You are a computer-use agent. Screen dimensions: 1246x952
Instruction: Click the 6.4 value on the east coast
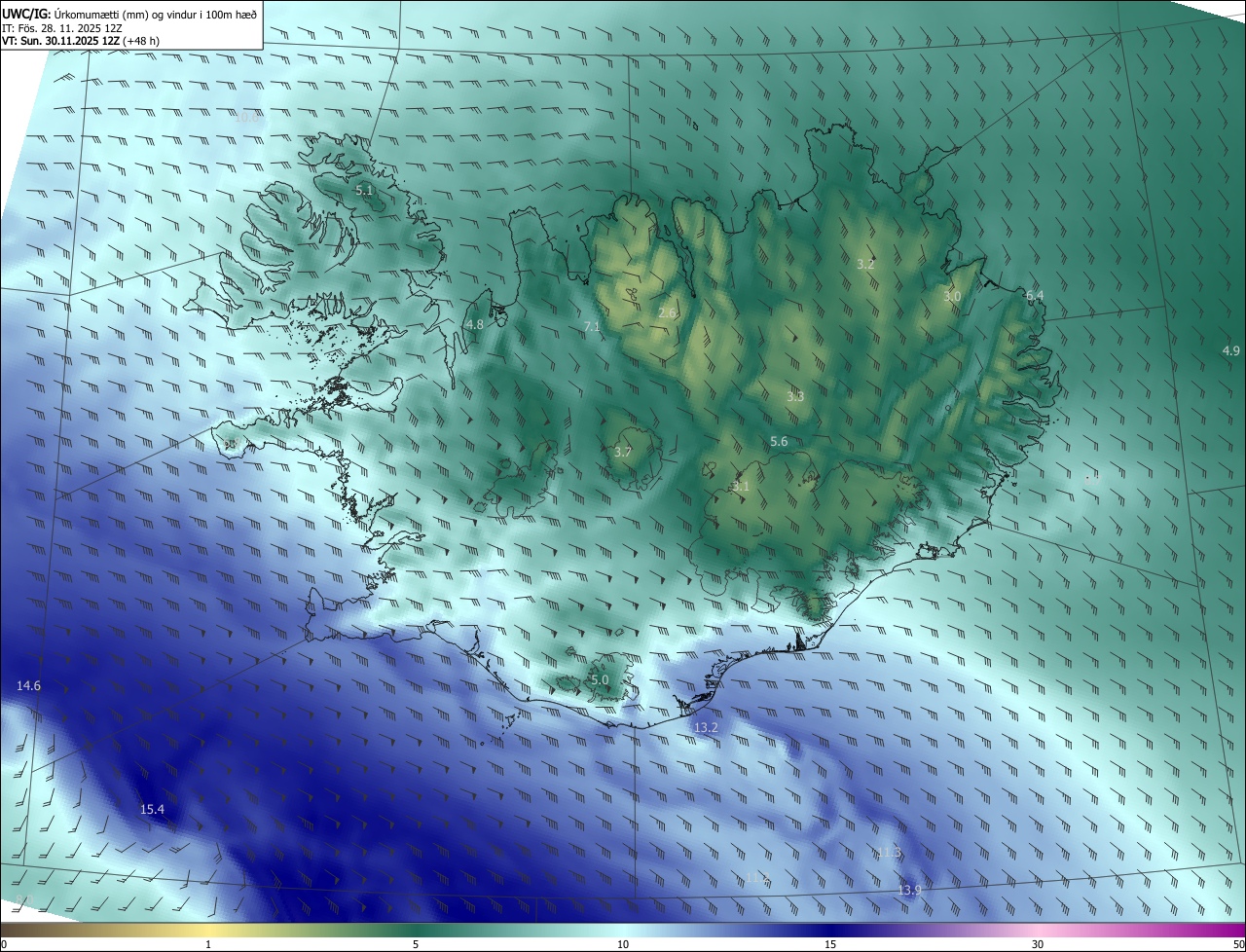[x=1035, y=295]
